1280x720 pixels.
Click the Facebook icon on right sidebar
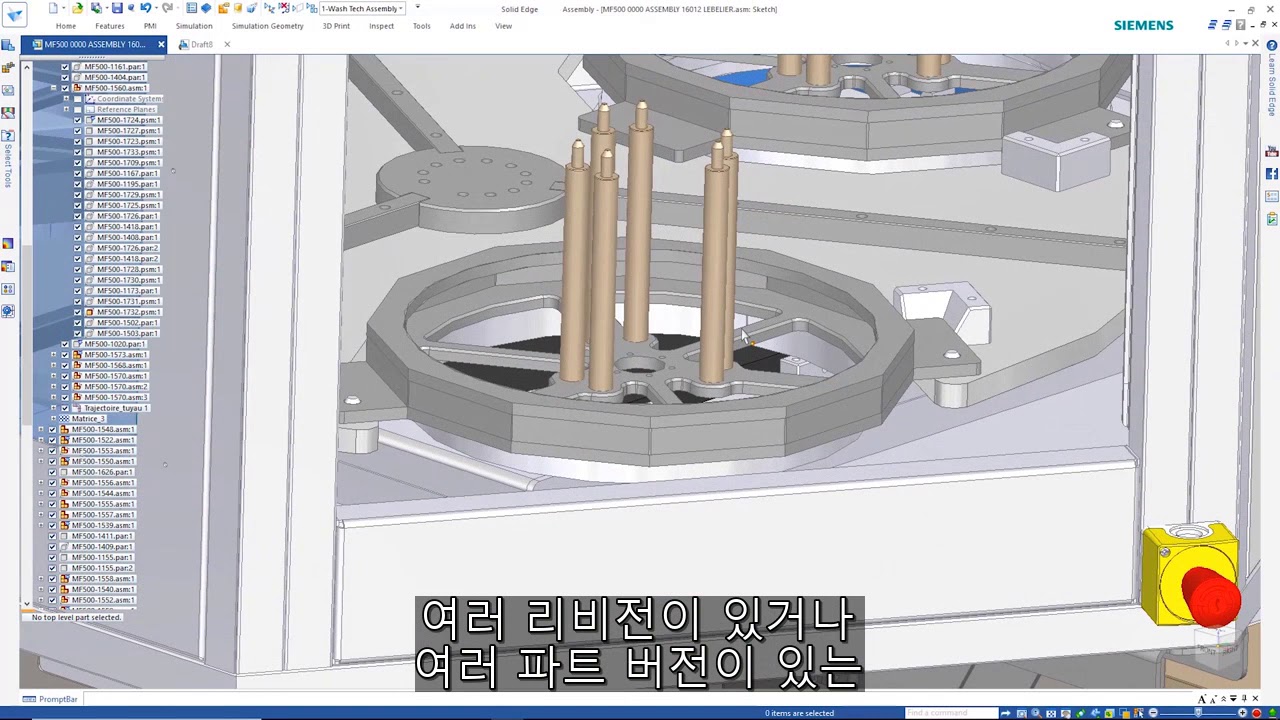1272,174
